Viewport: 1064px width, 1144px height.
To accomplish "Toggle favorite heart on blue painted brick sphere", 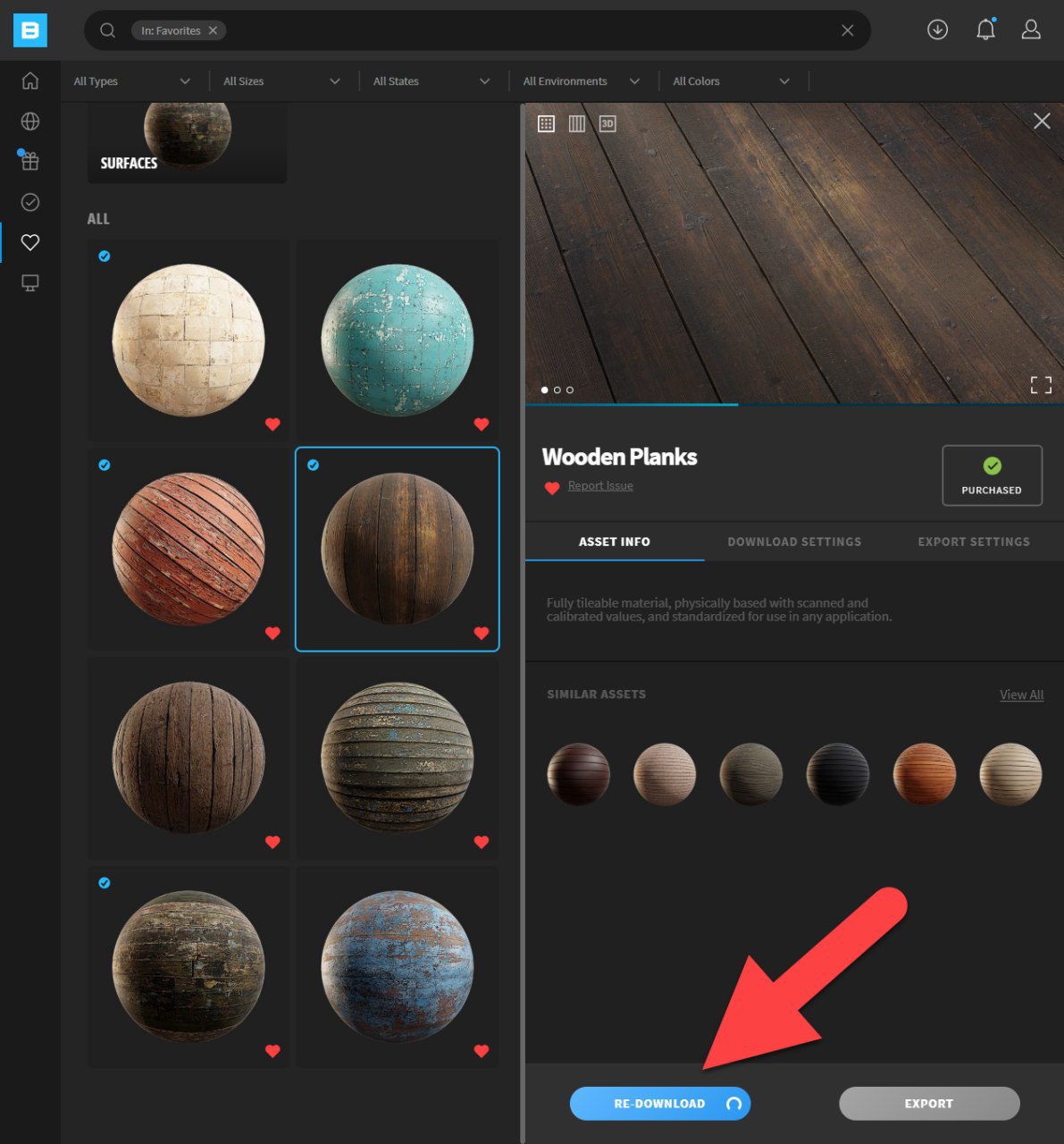I will 482,1051.
